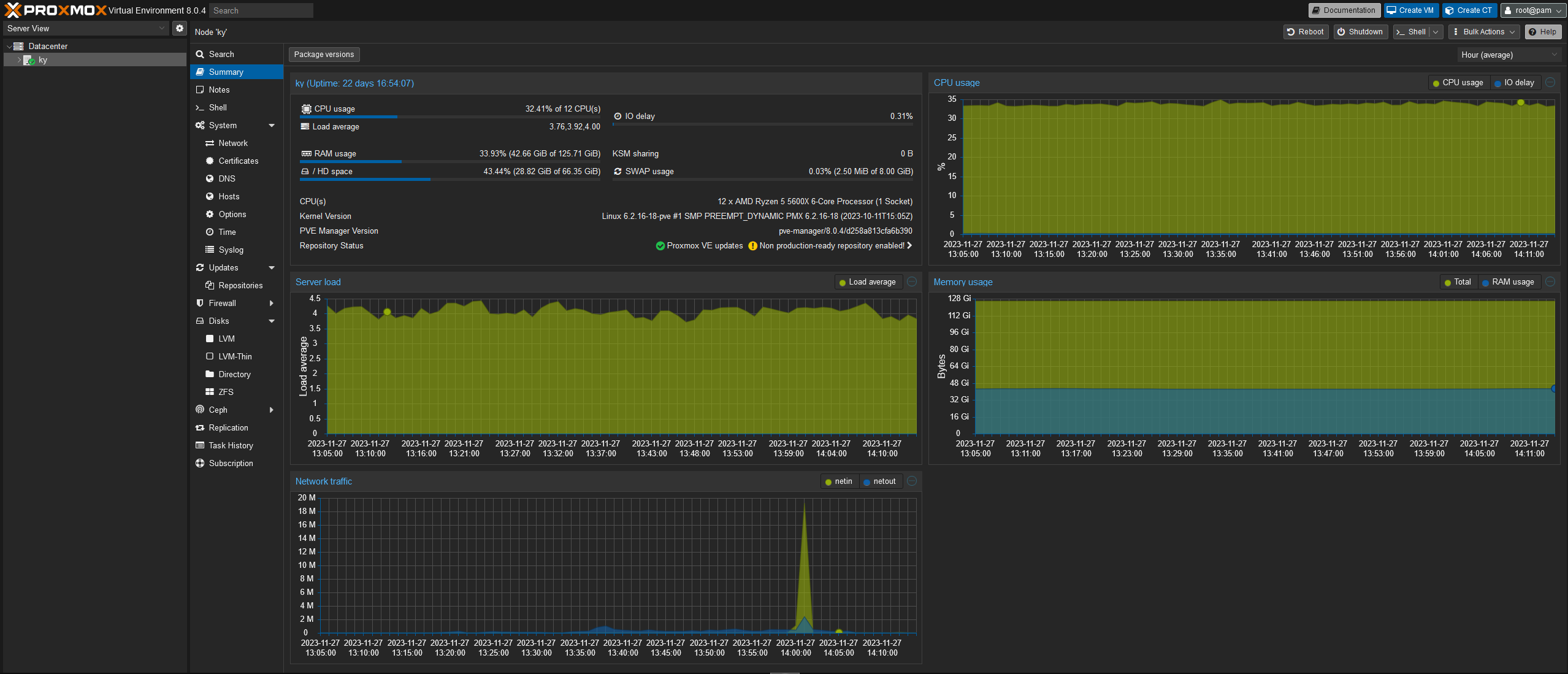Open the ZFS disks entry
Image resolution: width=1568 pixels, height=674 pixels.
[226, 392]
